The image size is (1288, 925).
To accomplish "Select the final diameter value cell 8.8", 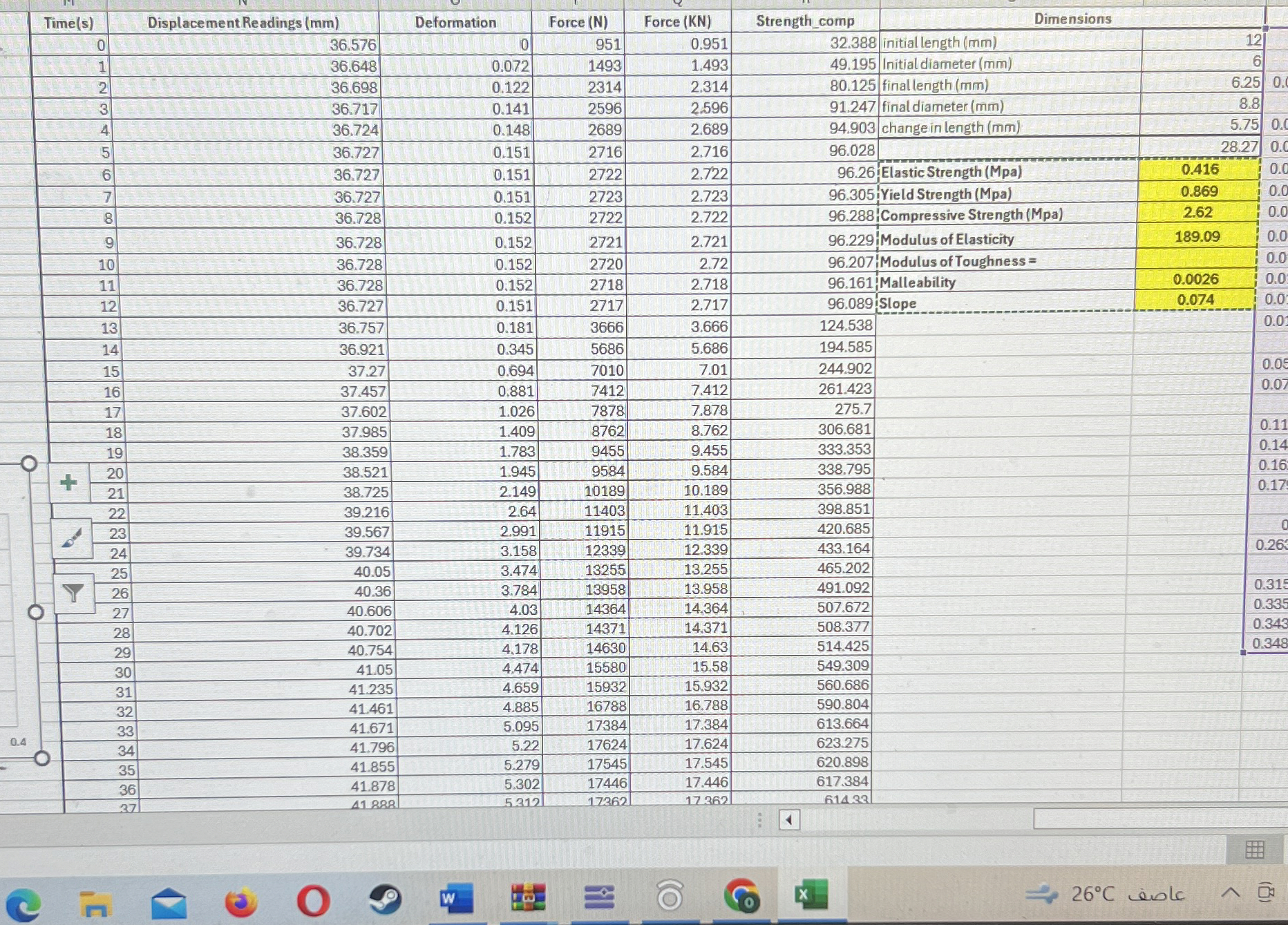I will click(1202, 104).
